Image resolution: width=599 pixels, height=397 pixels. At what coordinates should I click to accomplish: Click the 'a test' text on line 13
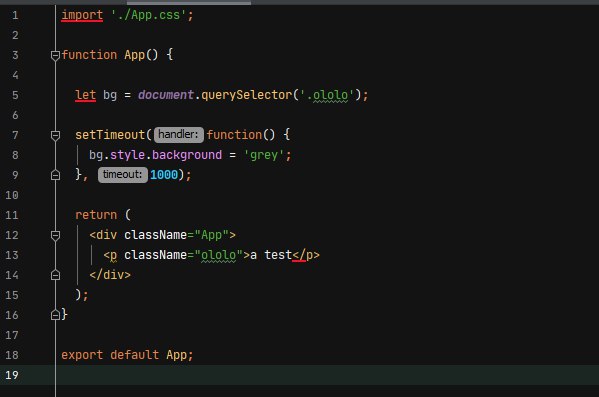tap(271, 255)
